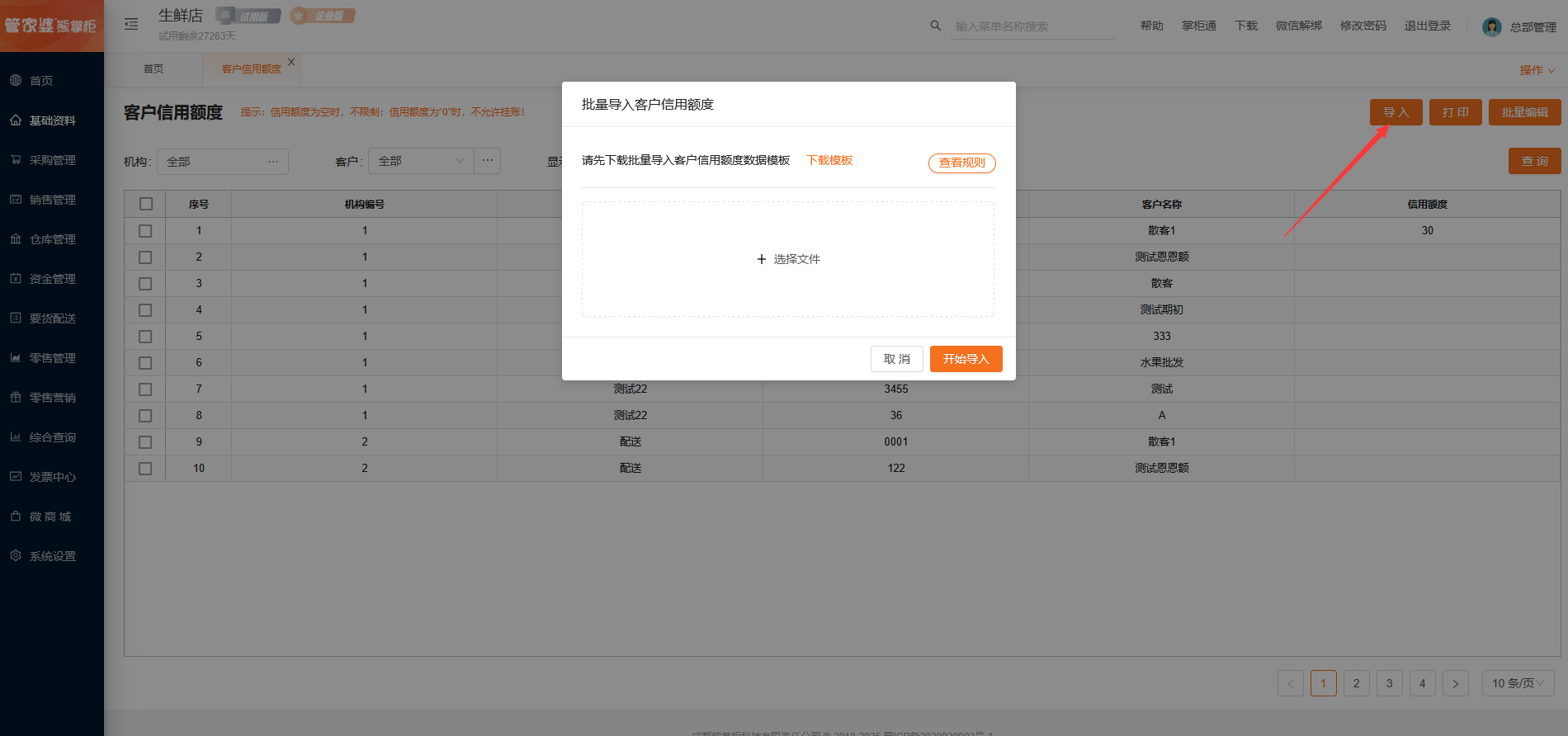Collapse the sidebar with the hamburger icon
This screenshot has width=1568, height=736.
131,24
